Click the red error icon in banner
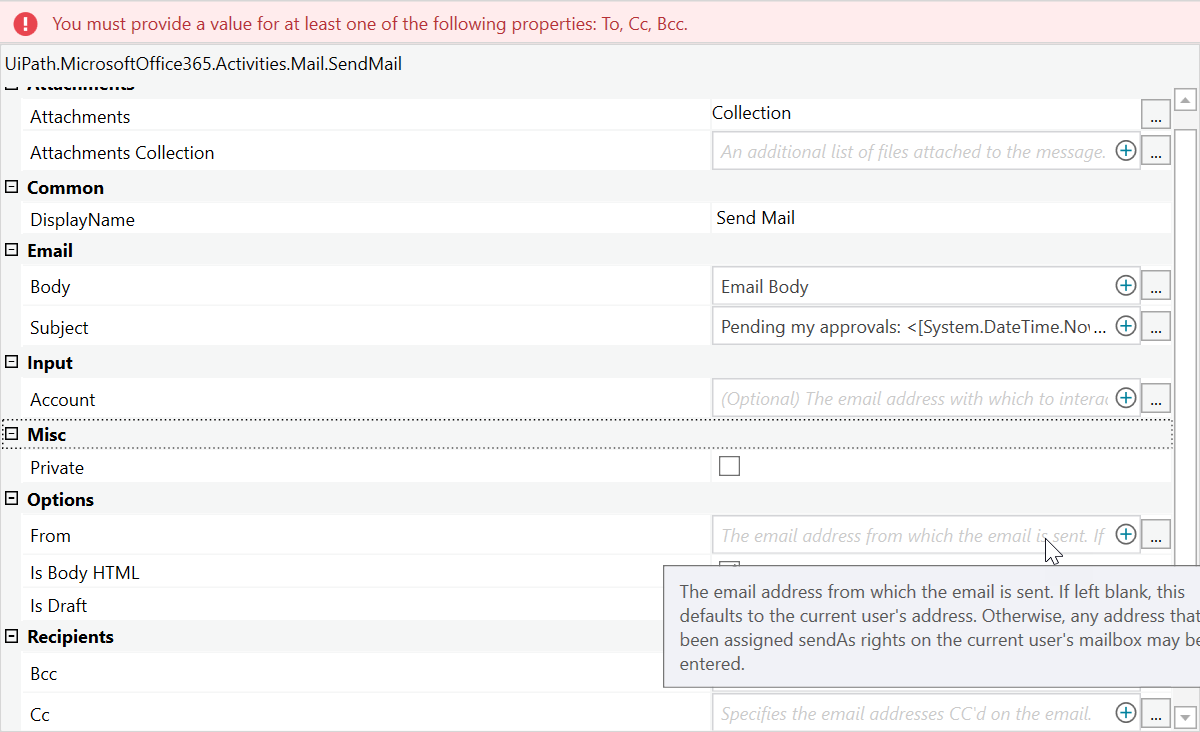 coord(26,23)
